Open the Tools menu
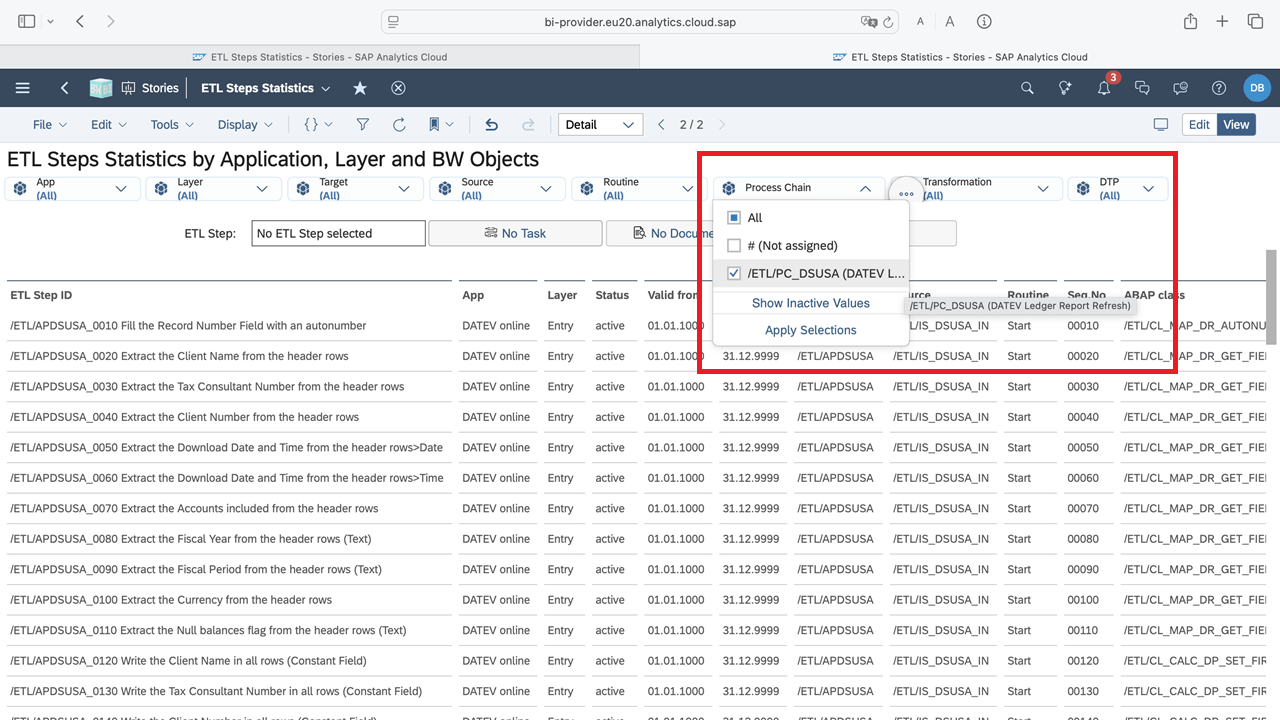Screen dimensions: 1280x720 tap(171, 125)
